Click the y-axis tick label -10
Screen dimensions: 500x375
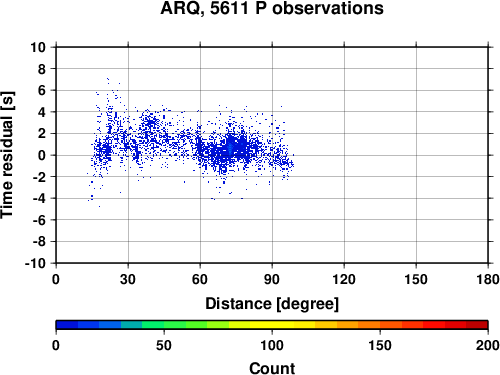35,263
